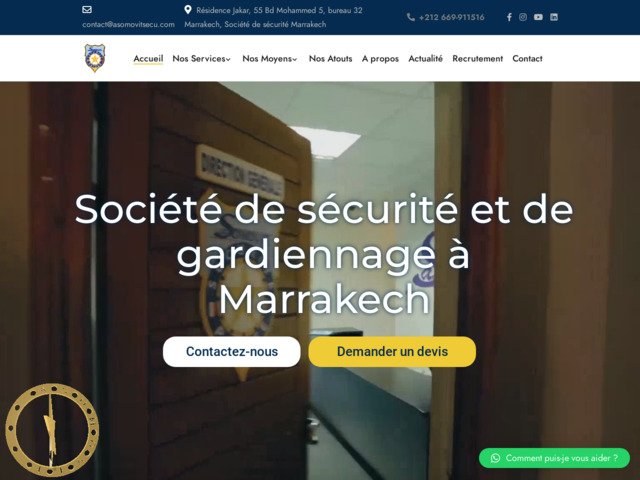Expand the Nos Services dropdown

(201, 59)
